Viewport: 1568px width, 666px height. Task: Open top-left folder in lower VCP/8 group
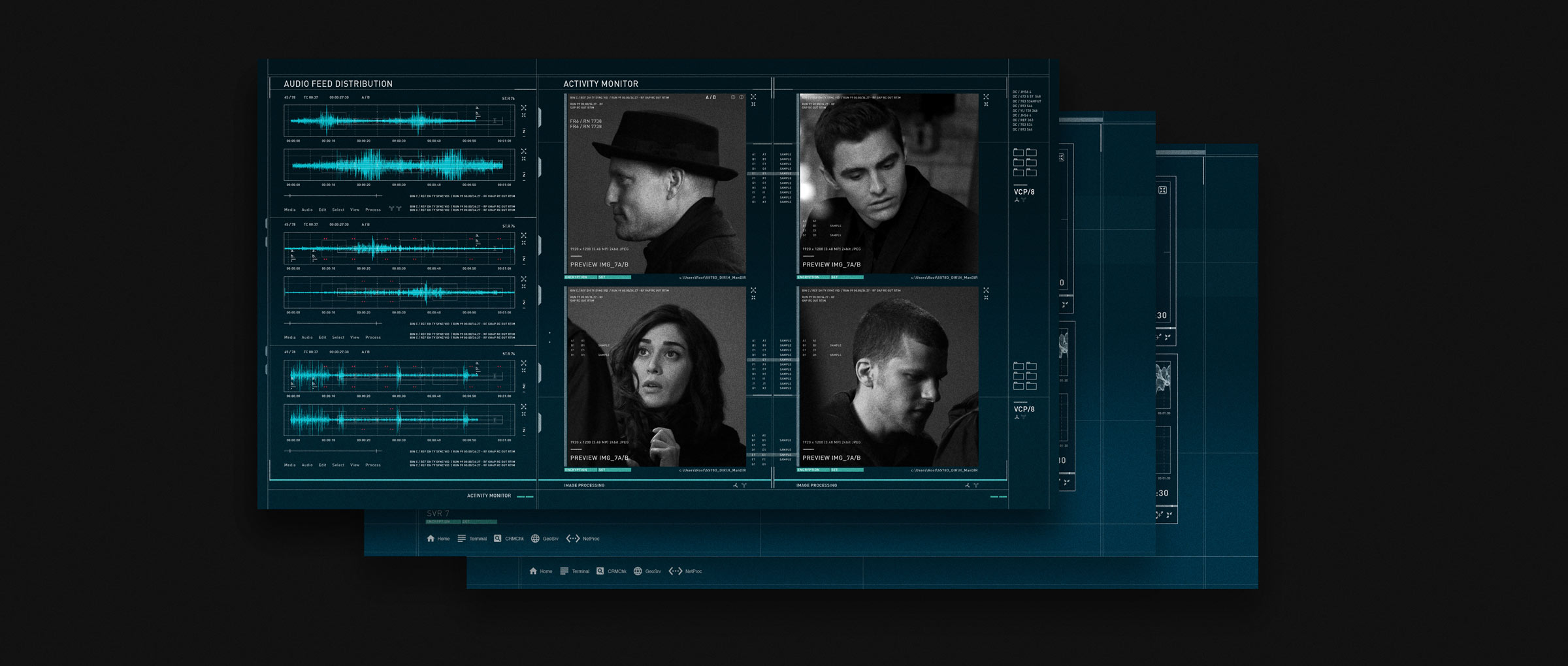click(x=1019, y=366)
